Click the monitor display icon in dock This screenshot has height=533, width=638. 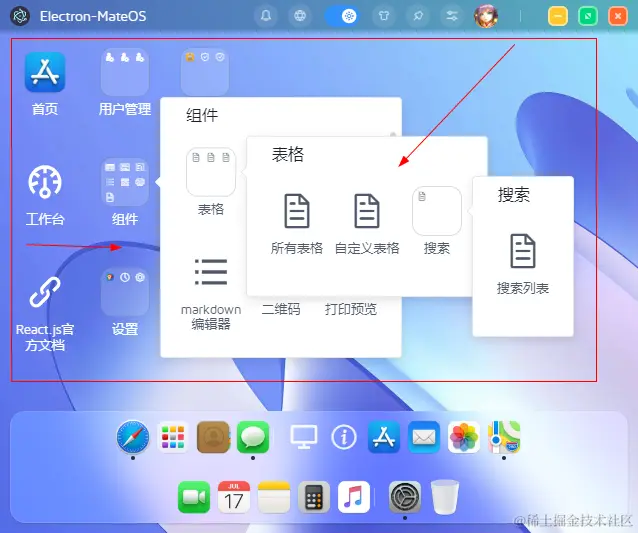point(304,437)
